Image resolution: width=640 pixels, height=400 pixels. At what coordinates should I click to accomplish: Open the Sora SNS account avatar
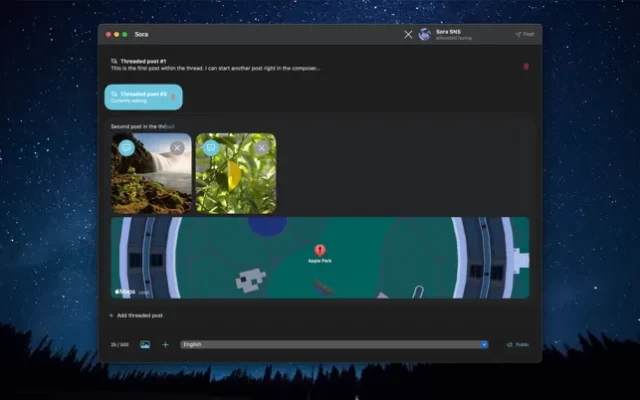pos(425,34)
